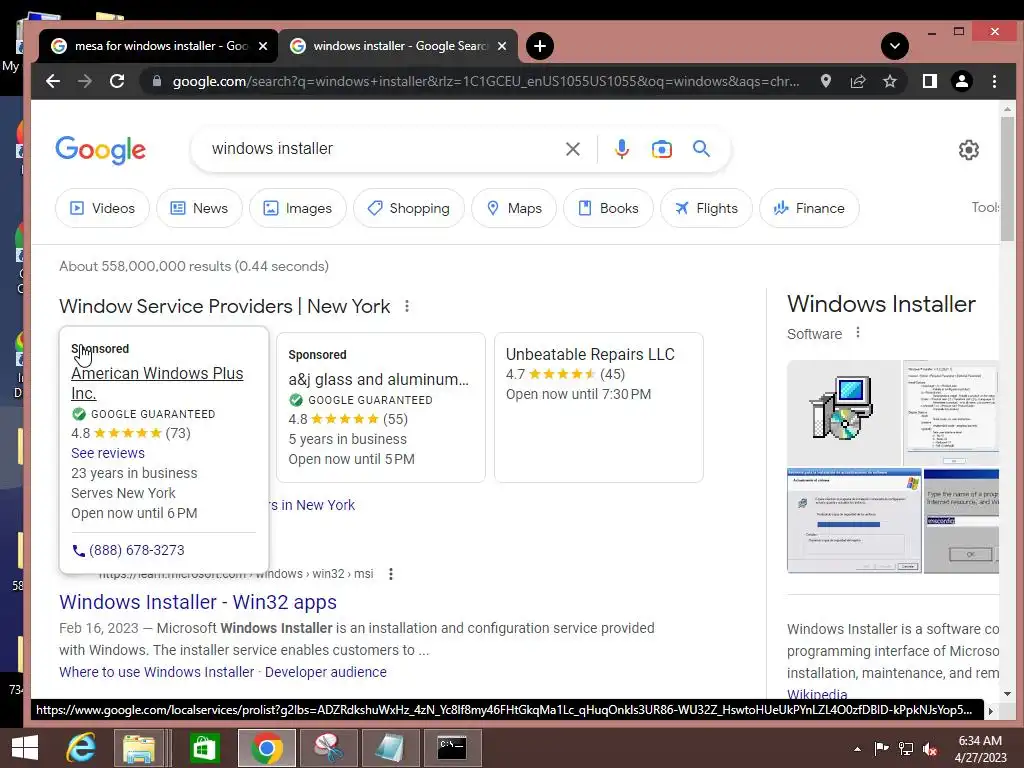Search by voice microphone icon

(x=622, y=149)
